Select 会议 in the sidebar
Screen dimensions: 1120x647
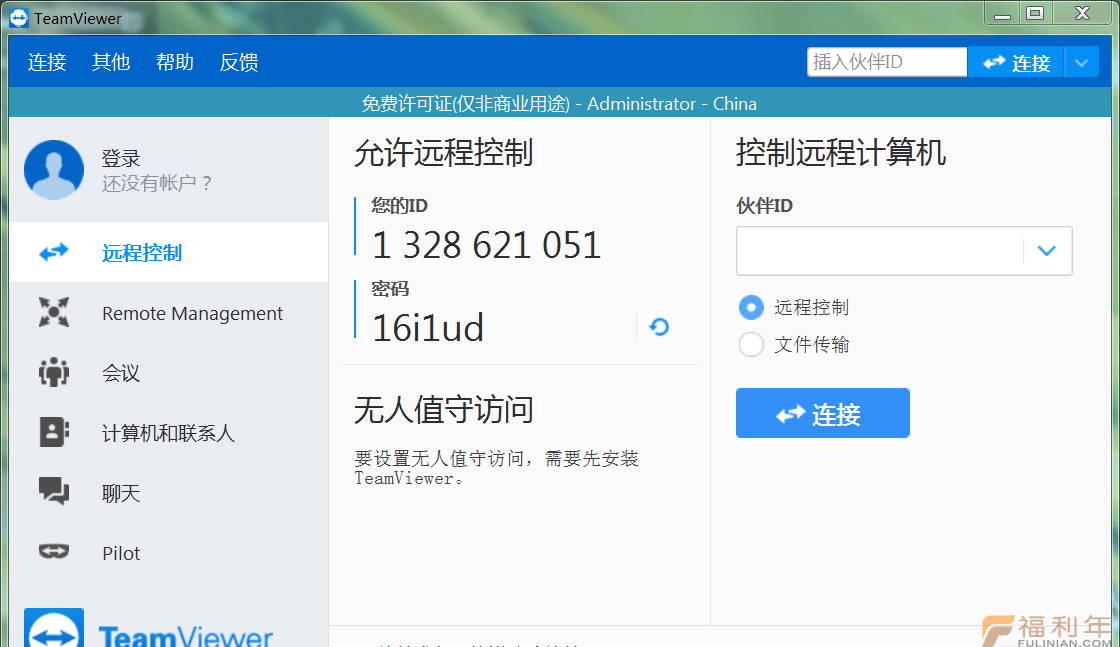[169, 372]
